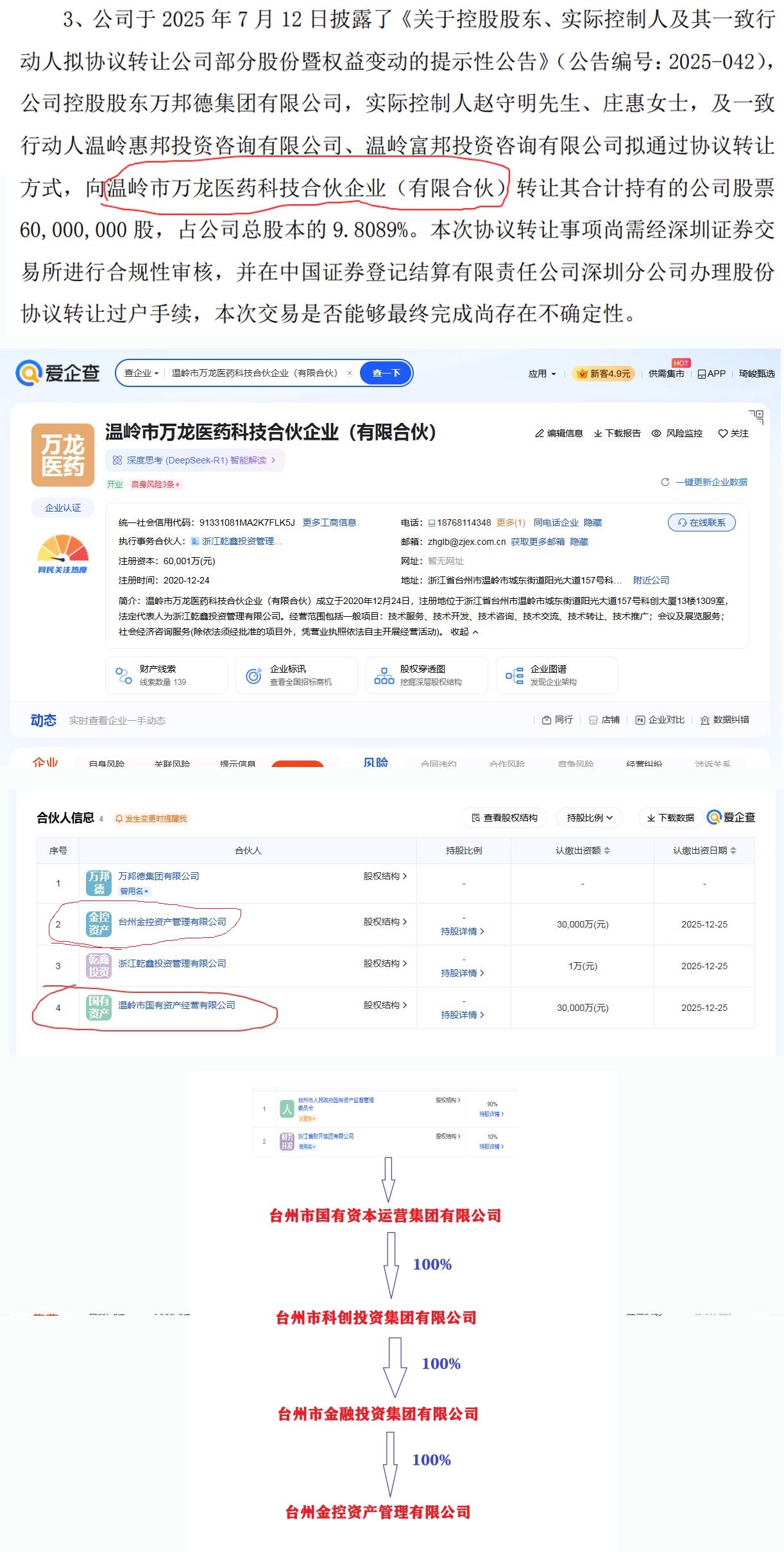Click the 爱企查 logo in the header
Image resolution: width=784 pixels, height=1552 pixels.
pos(58,373)
